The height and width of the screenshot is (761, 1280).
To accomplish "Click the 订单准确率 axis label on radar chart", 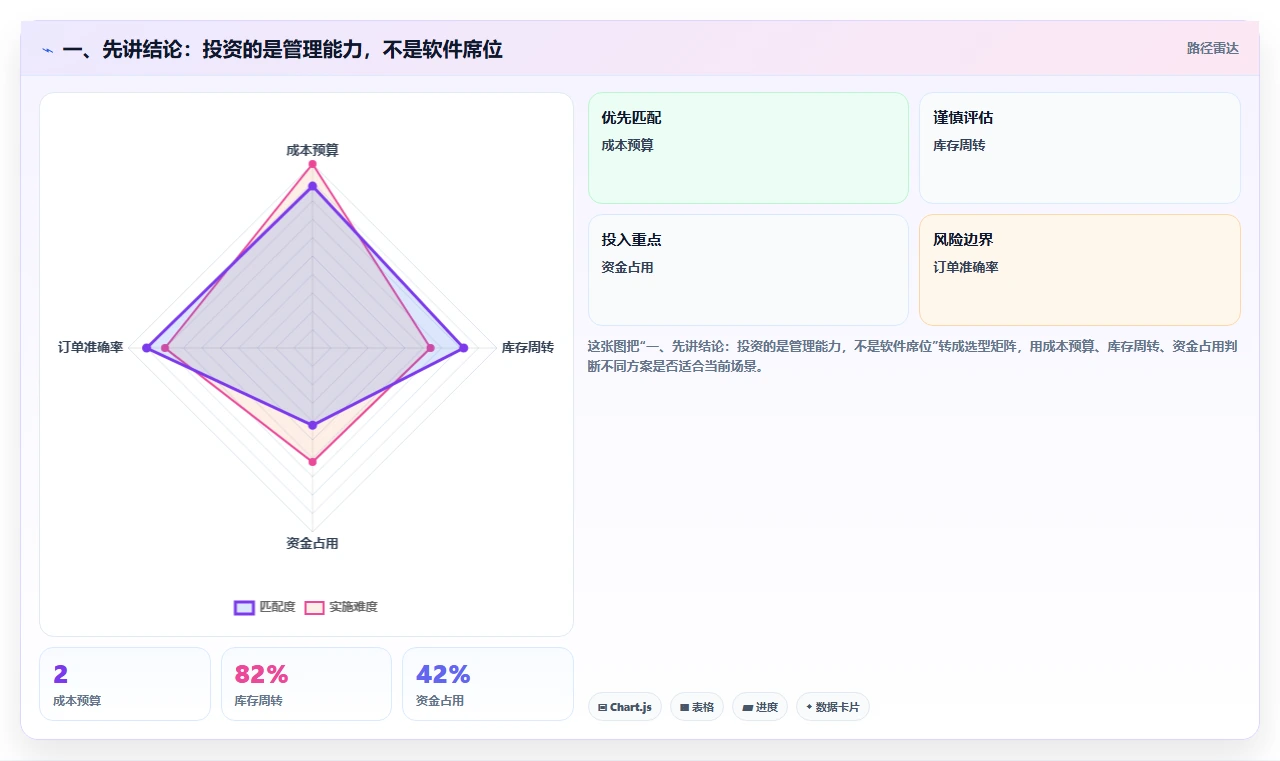I will coord(91,347).
